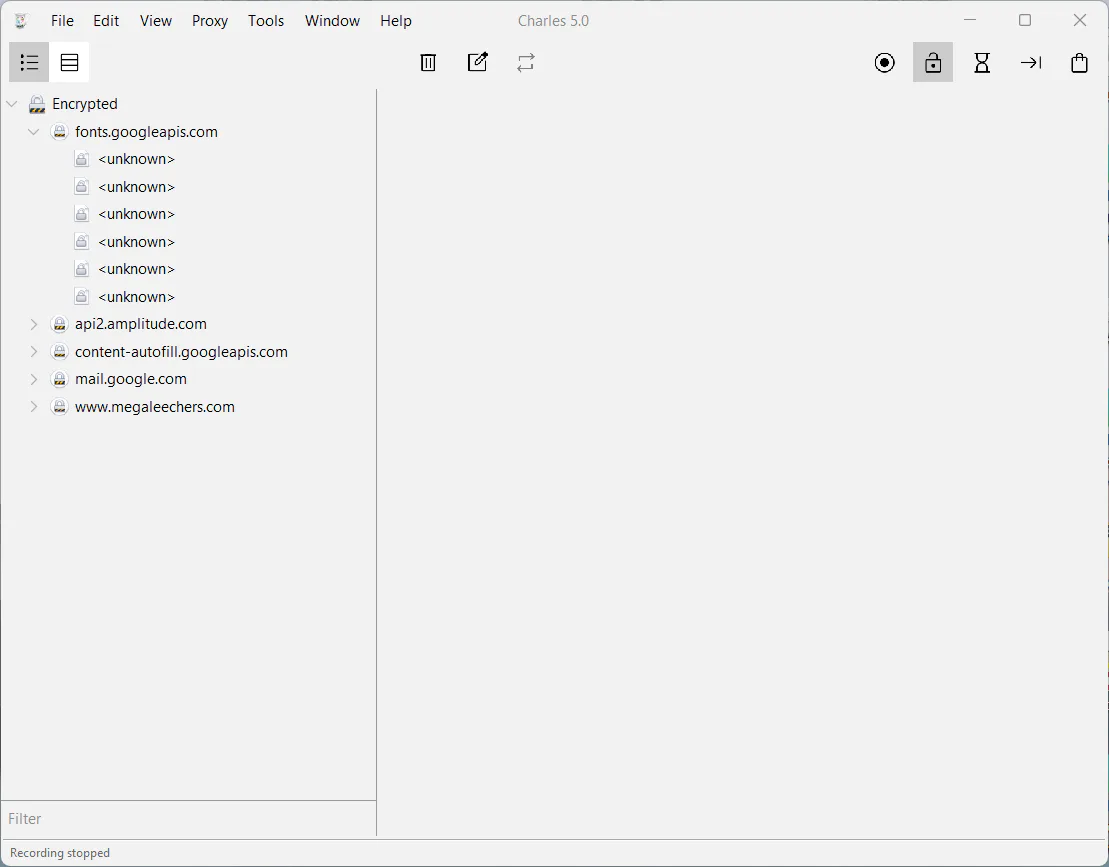Toggle SSL proxying padlock button
This screenshot has height=867, width=1109.
pyautogui.click(x=933, y=62)
